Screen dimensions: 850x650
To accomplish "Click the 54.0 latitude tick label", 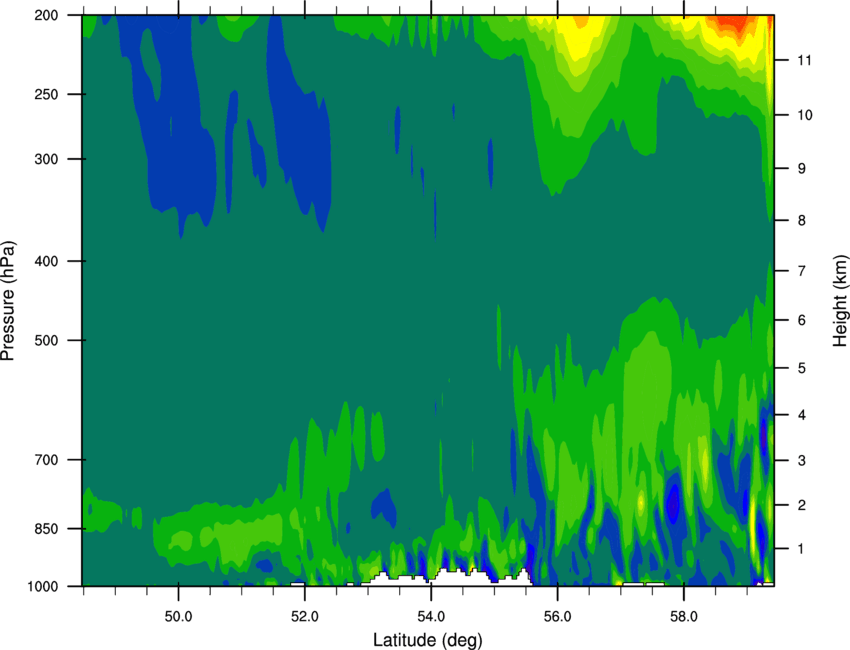I will 431,617.
